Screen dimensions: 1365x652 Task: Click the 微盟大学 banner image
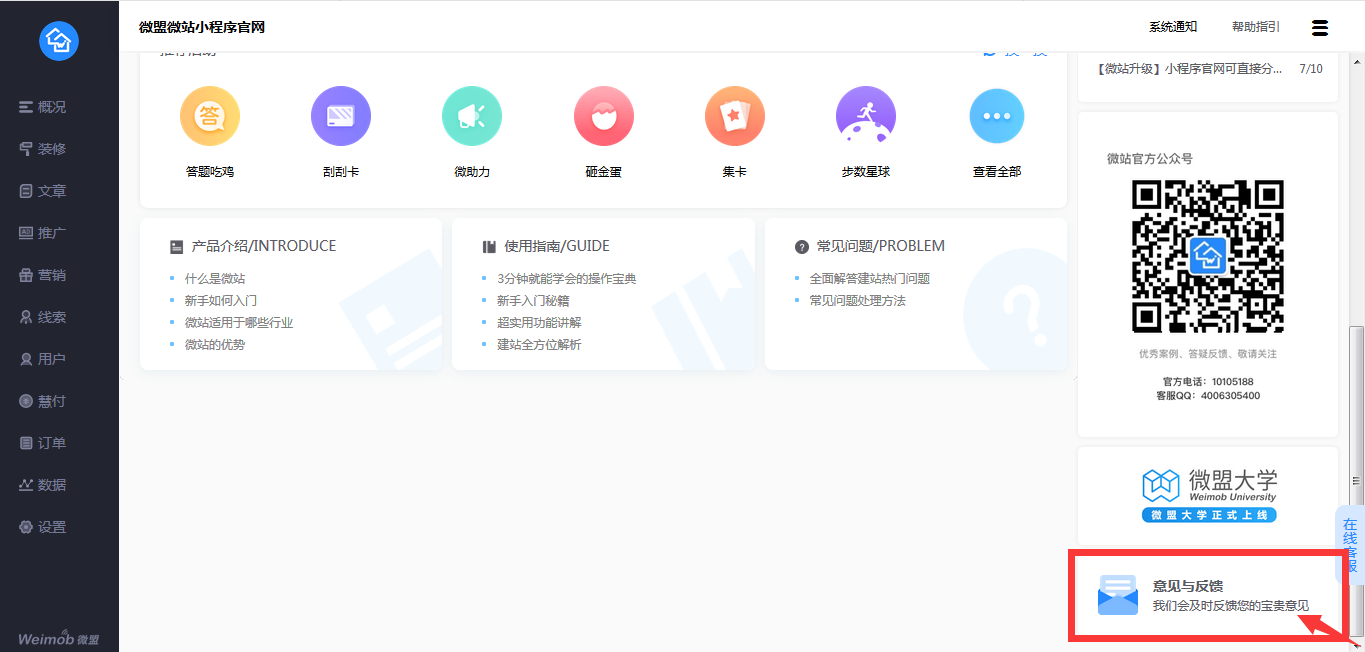(x=1210, y=496)
